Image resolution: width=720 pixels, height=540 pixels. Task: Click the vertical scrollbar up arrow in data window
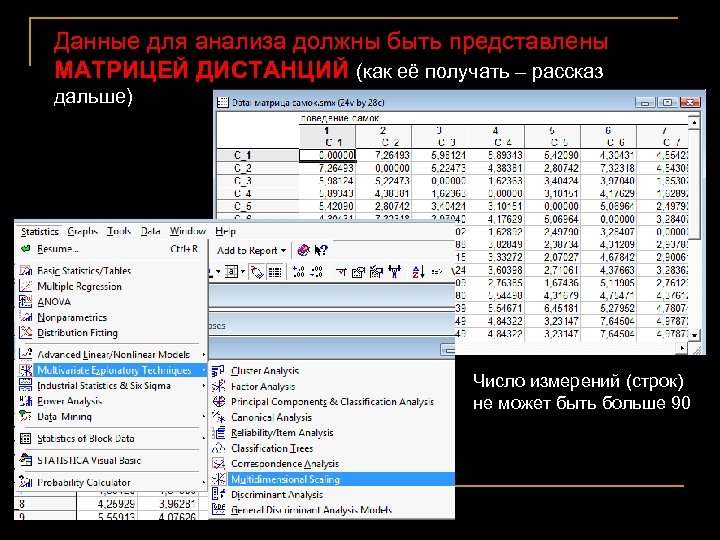tap(694, 123)
